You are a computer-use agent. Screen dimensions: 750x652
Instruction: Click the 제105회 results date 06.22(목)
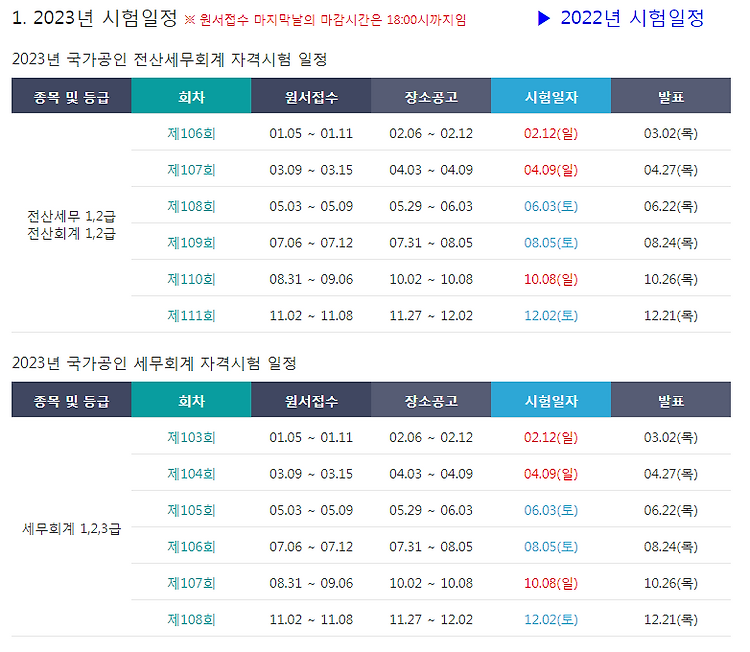click(671, 510)
